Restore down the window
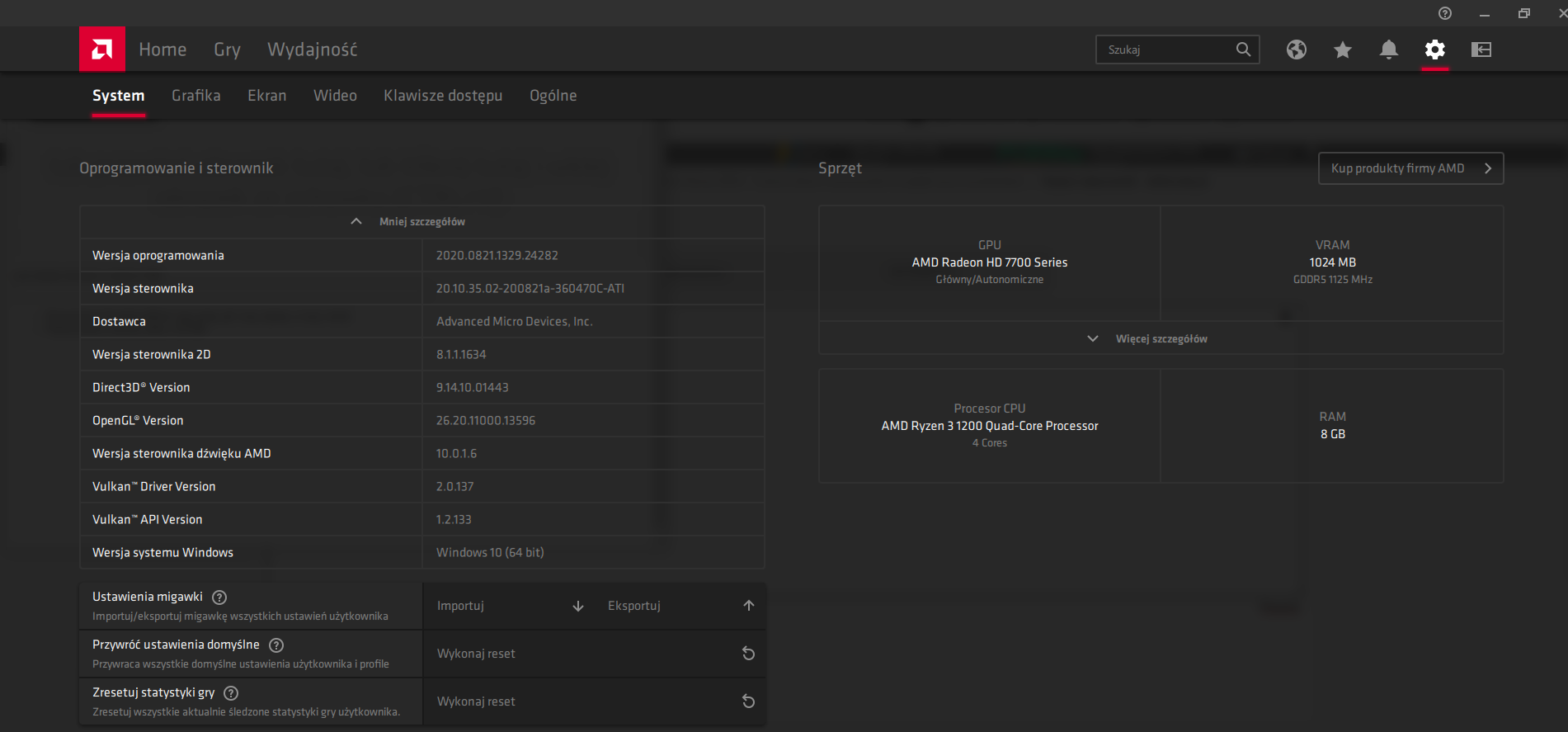 [1524, 13]
